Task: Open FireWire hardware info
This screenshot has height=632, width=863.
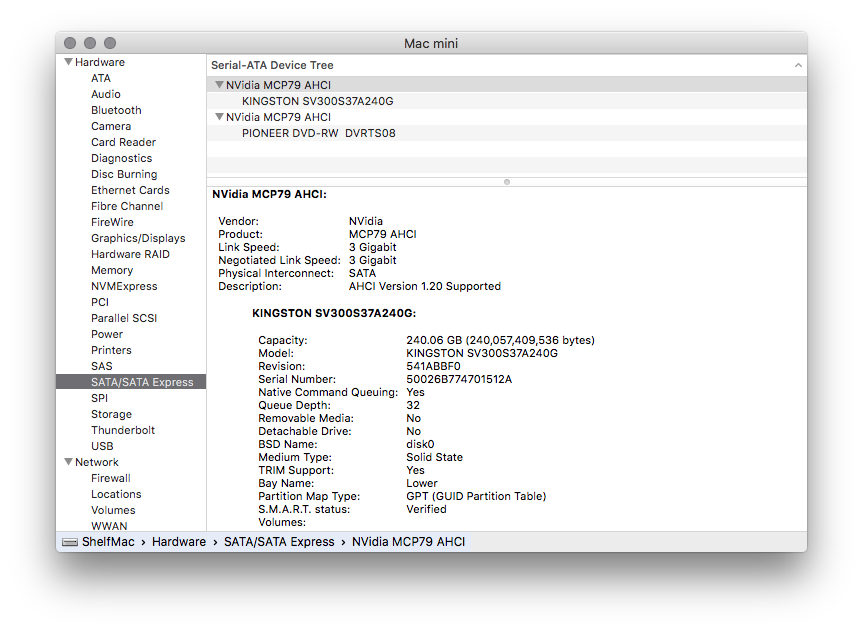Action: pos(112,222)
